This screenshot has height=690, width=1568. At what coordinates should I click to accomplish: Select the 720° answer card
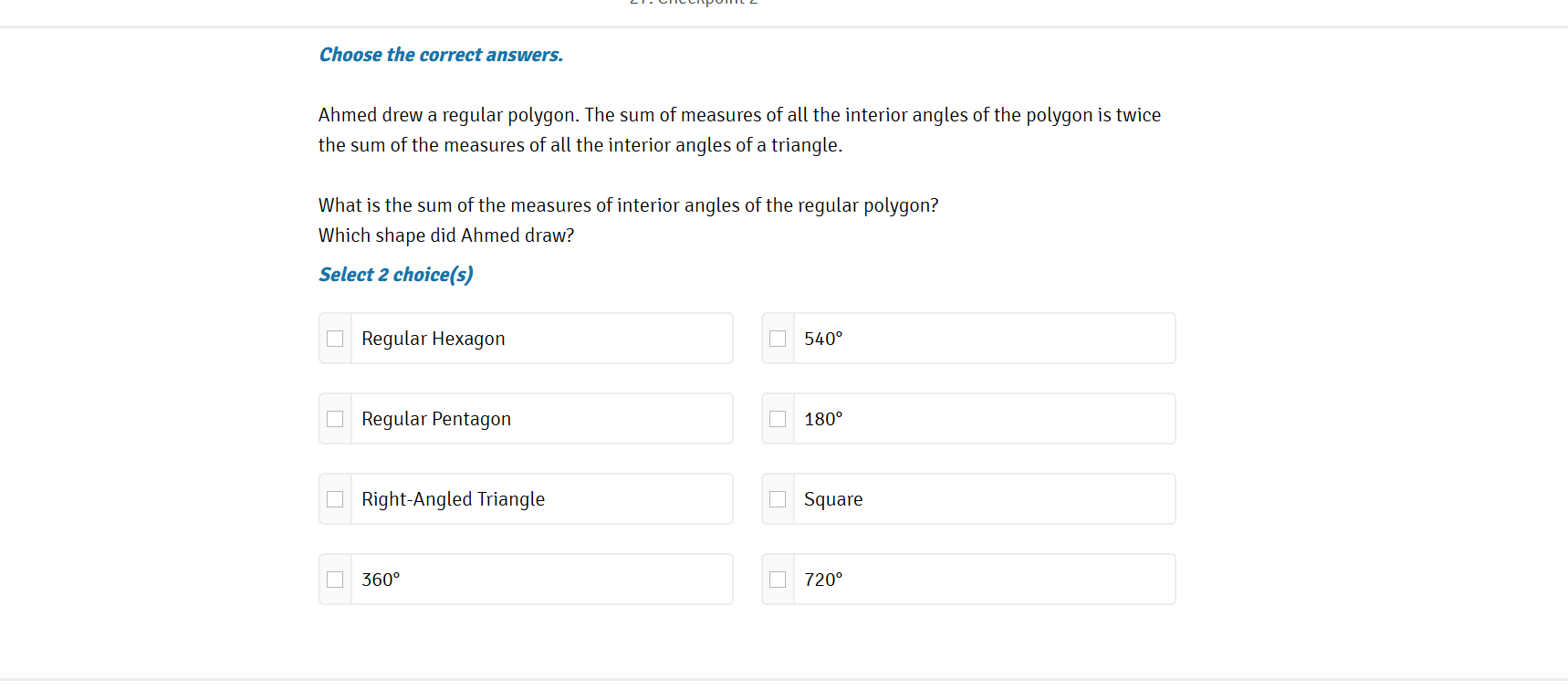point(967,579)
